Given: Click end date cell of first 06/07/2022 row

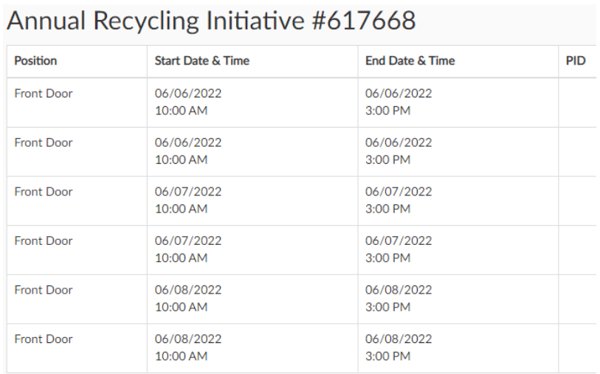Looking at the screenshot, I should coord(458,201).
